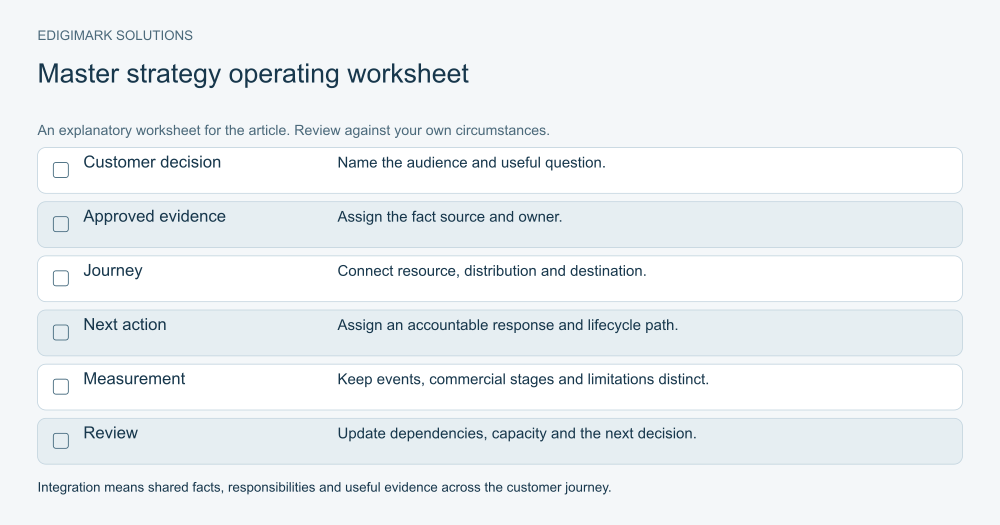The image size is (1000, 525).
Task: Tick the Approved evidence checkbox
Action: coord(61,224)
